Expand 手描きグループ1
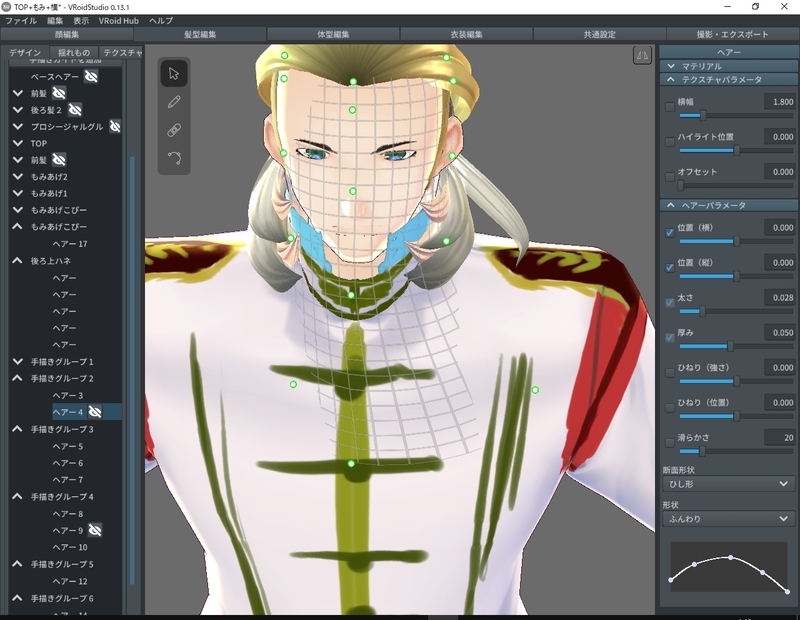The image size is (800, 620). (x=17, y=362)
